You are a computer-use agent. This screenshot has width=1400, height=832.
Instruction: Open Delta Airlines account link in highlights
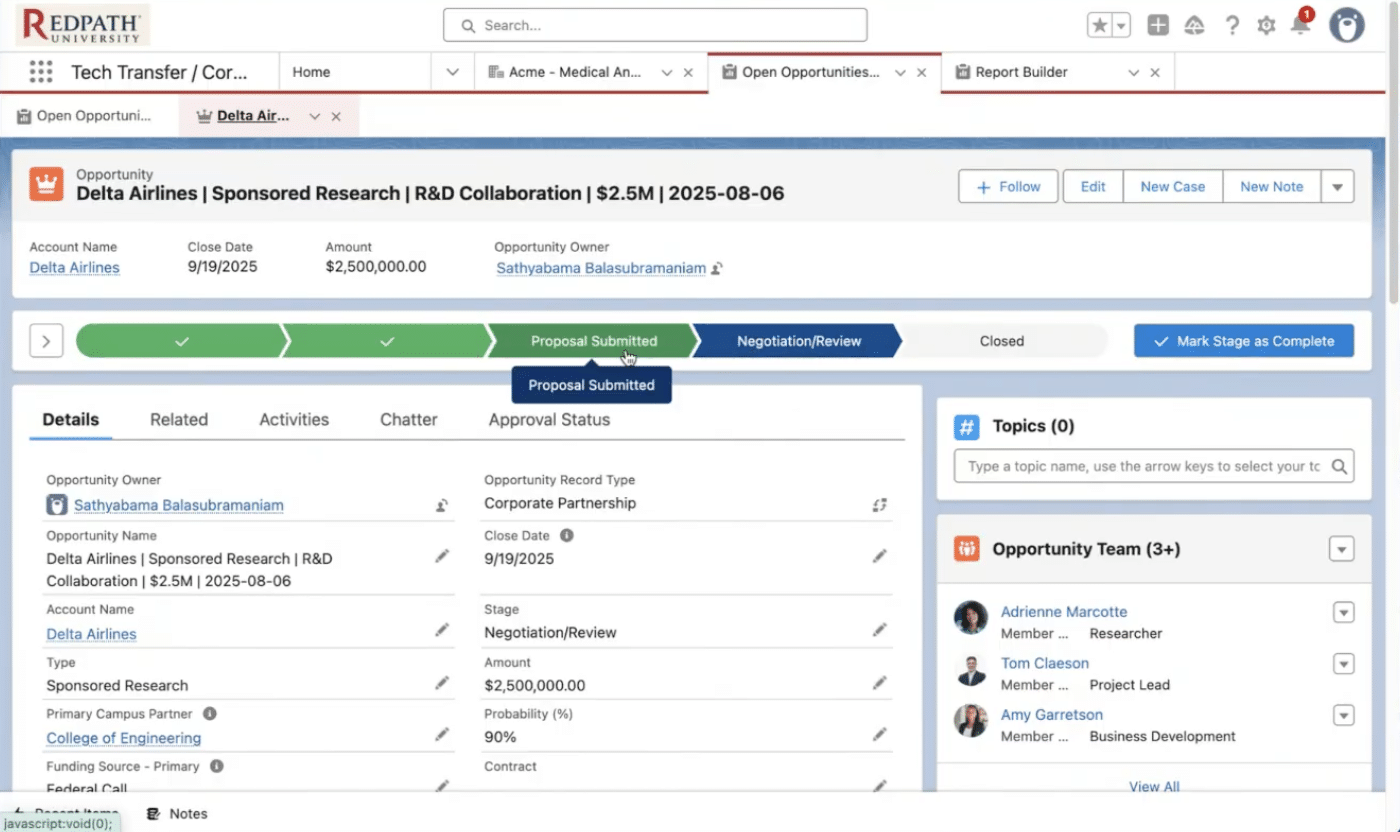click(74, 267)
